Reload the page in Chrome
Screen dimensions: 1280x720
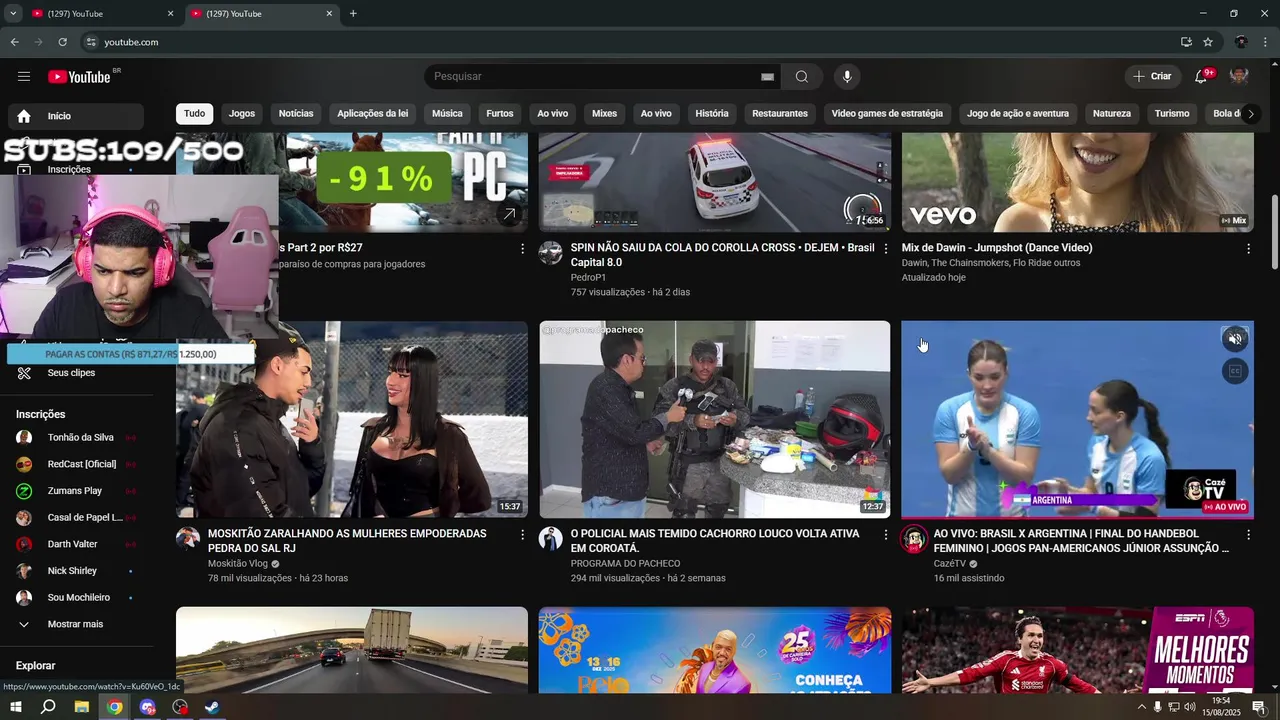(62, 42)
